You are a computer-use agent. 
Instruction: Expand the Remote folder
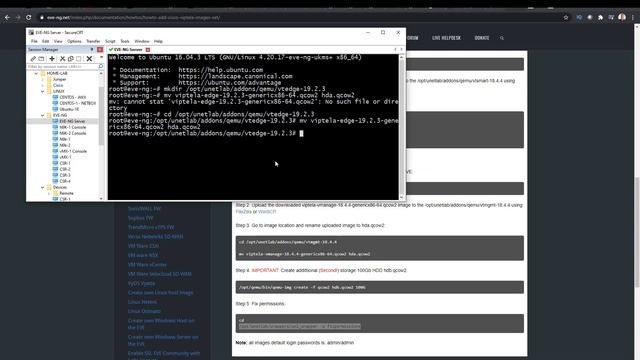click(x=49, y=193)
